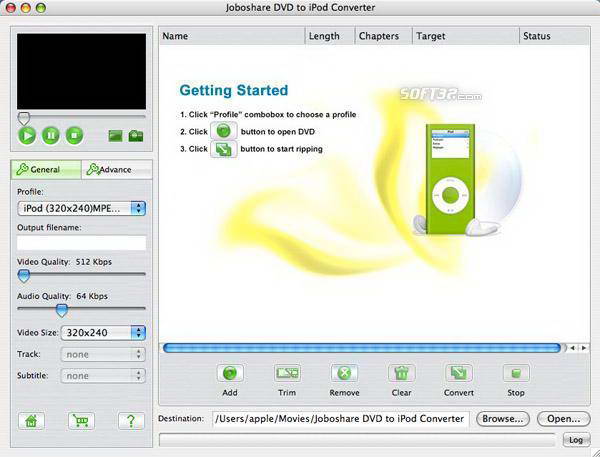Viewport: 600px width, 457px height.
Task: Click the open DVD icon in Getting Started
Action: (x=223, y=131)
